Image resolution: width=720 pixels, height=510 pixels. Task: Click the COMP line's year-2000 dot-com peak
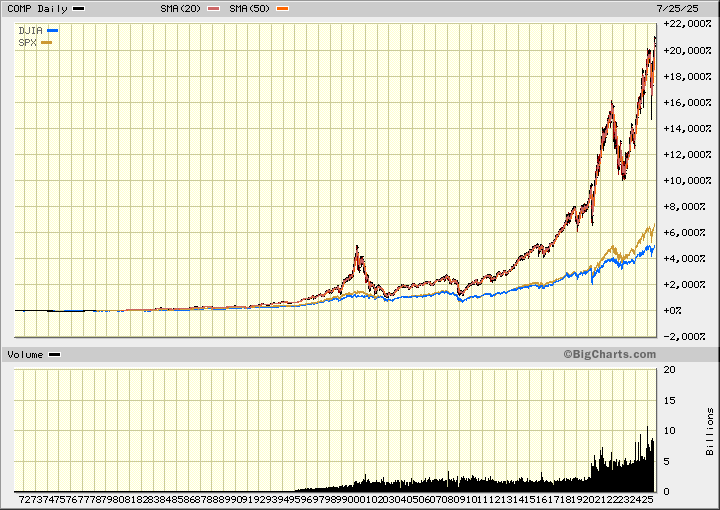coord(357,247)
